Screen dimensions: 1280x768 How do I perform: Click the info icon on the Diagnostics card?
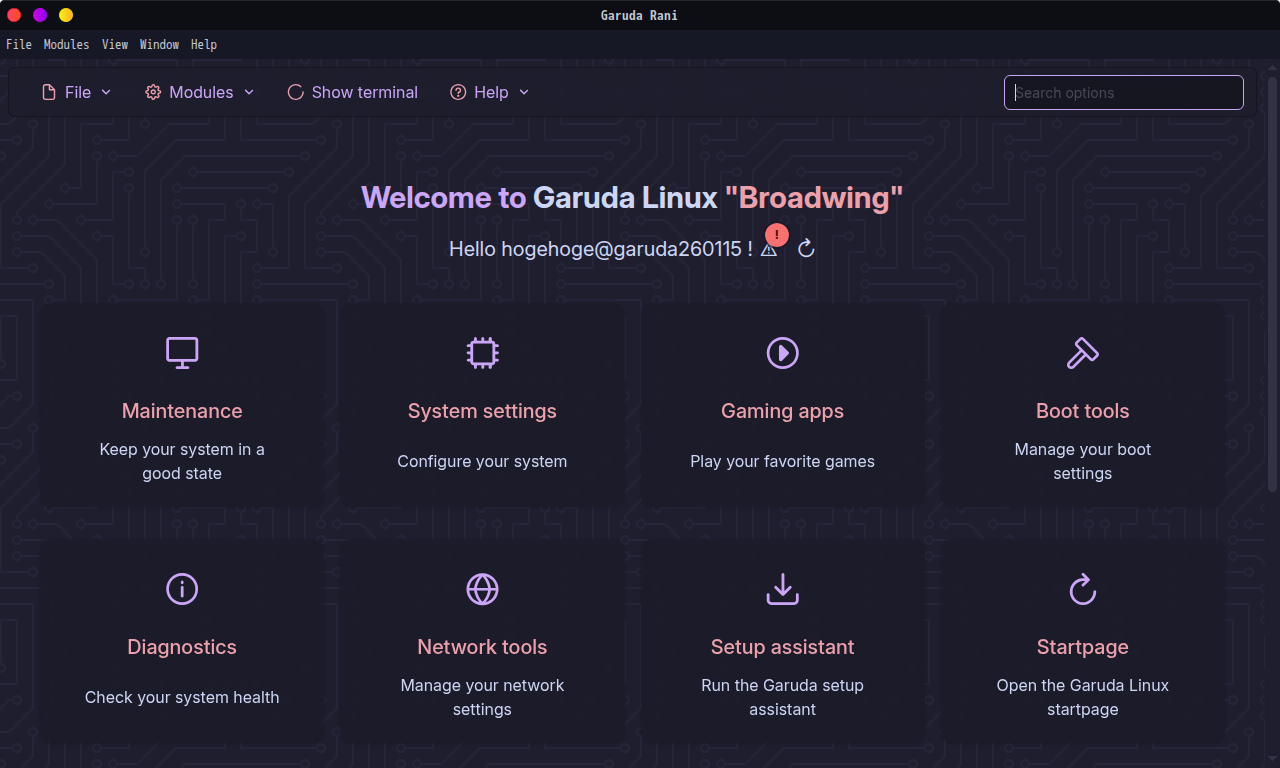(x=182, y=589)
